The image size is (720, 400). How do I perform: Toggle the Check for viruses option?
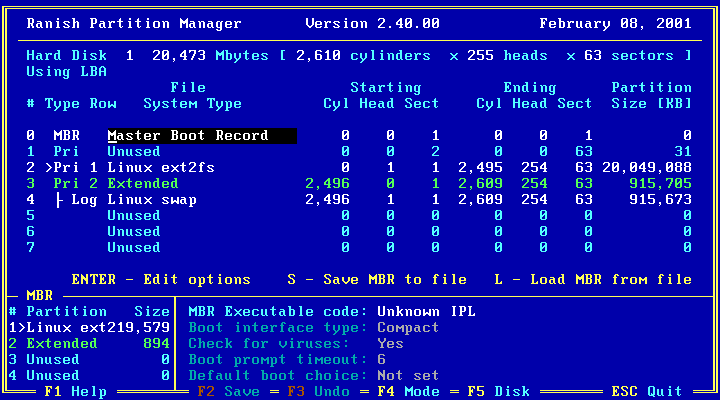[388, 343]
